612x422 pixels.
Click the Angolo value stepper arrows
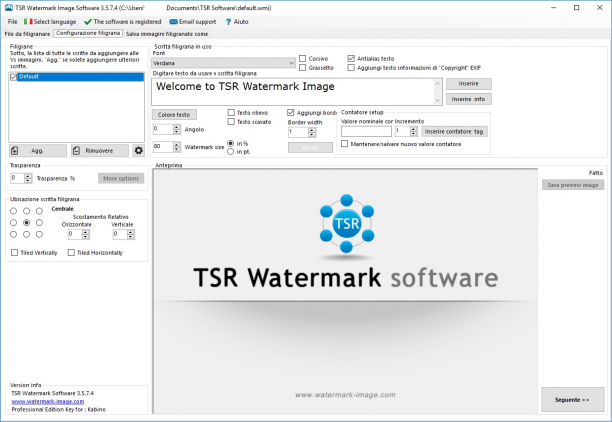tap(177, 129)
